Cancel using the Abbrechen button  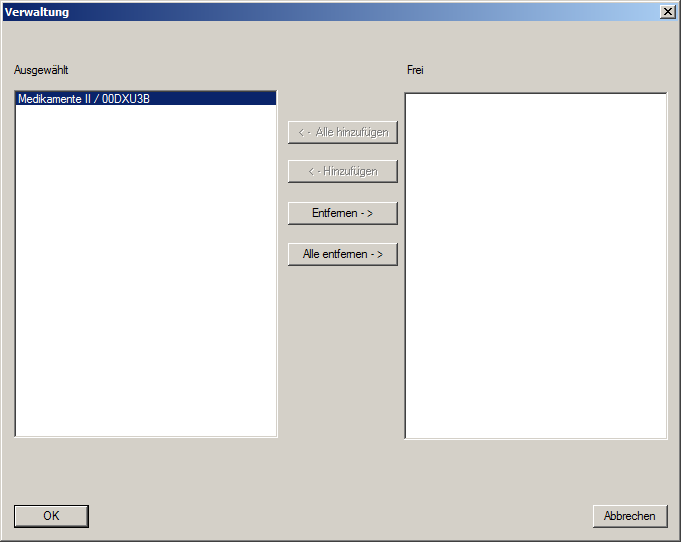click(629, 516)
